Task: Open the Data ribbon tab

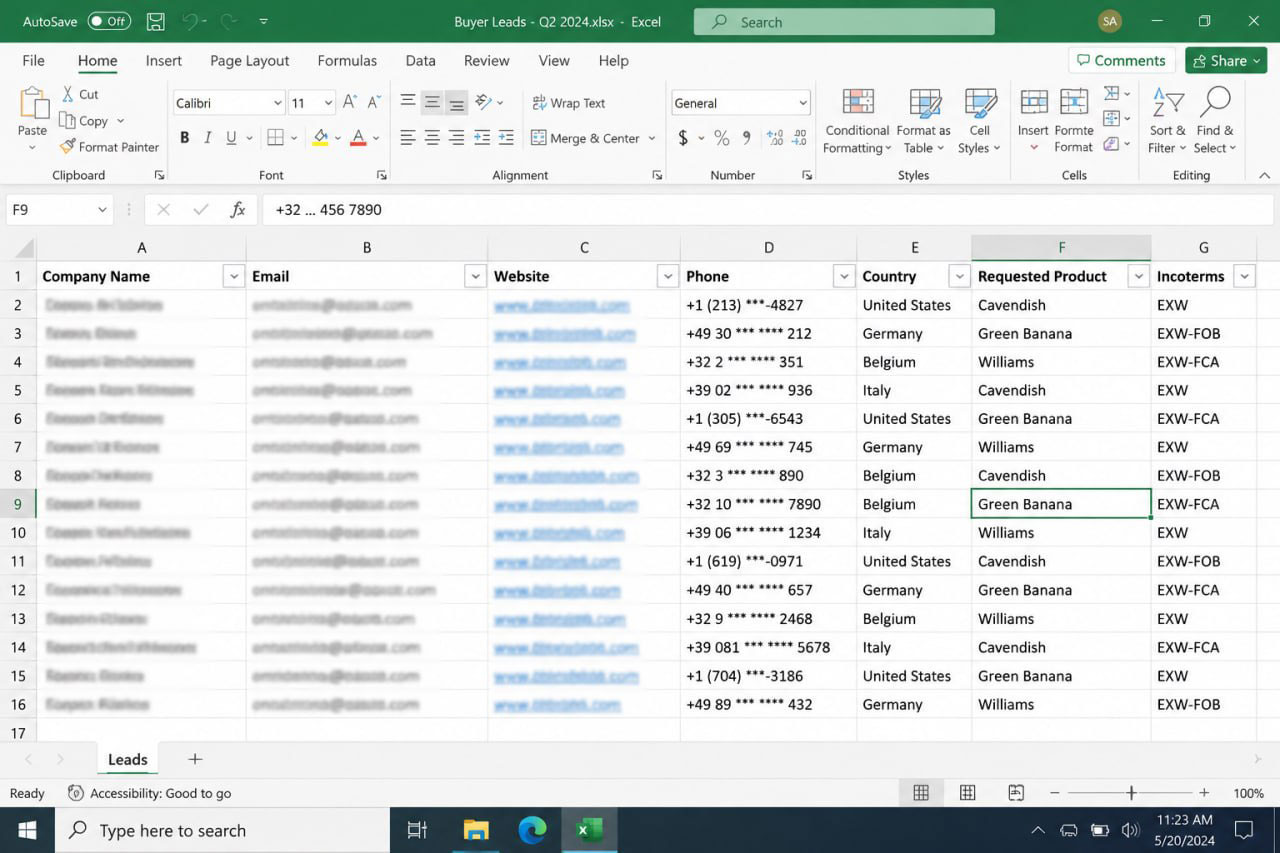Action: click(420, 60)
